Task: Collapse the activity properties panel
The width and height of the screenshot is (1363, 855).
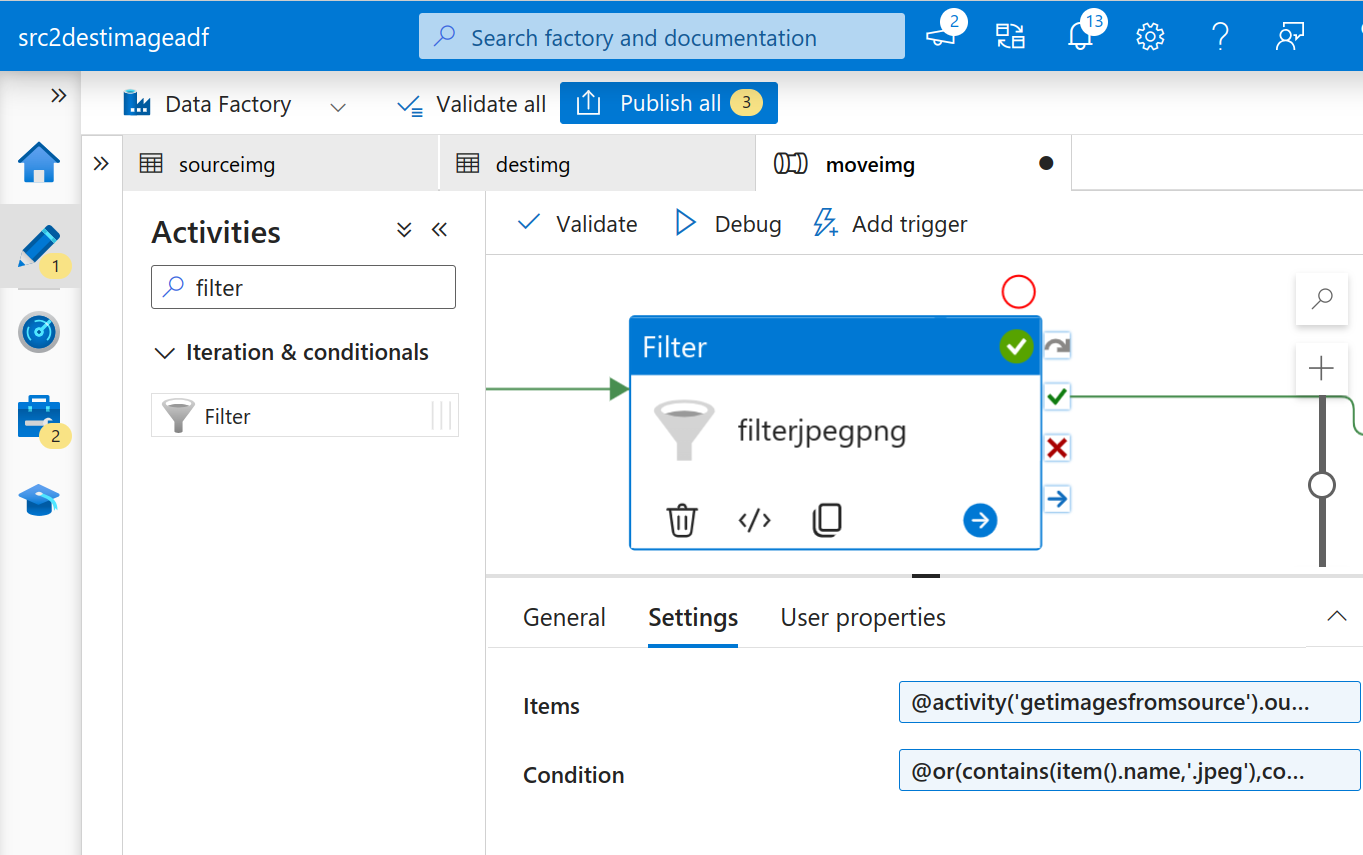Action: click(x=1336, y=616)
